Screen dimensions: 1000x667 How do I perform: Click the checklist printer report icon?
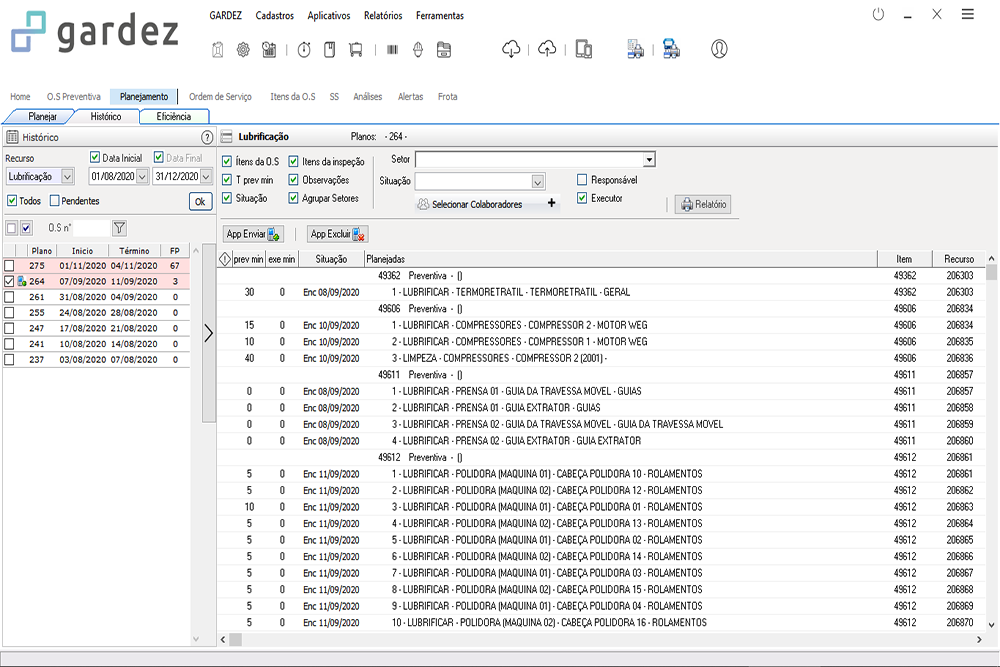tap(635, 49)
